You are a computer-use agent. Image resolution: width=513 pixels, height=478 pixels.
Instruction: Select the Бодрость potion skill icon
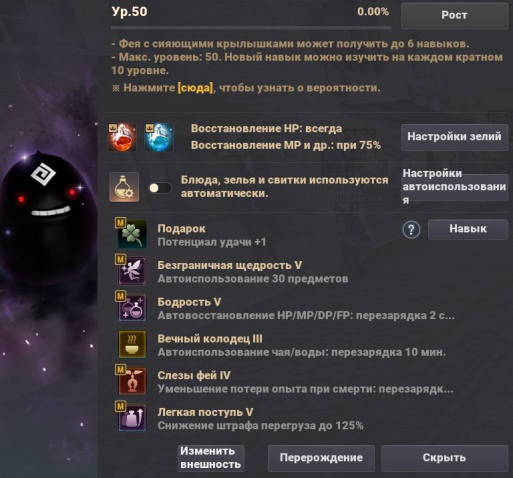click(132, 307)
